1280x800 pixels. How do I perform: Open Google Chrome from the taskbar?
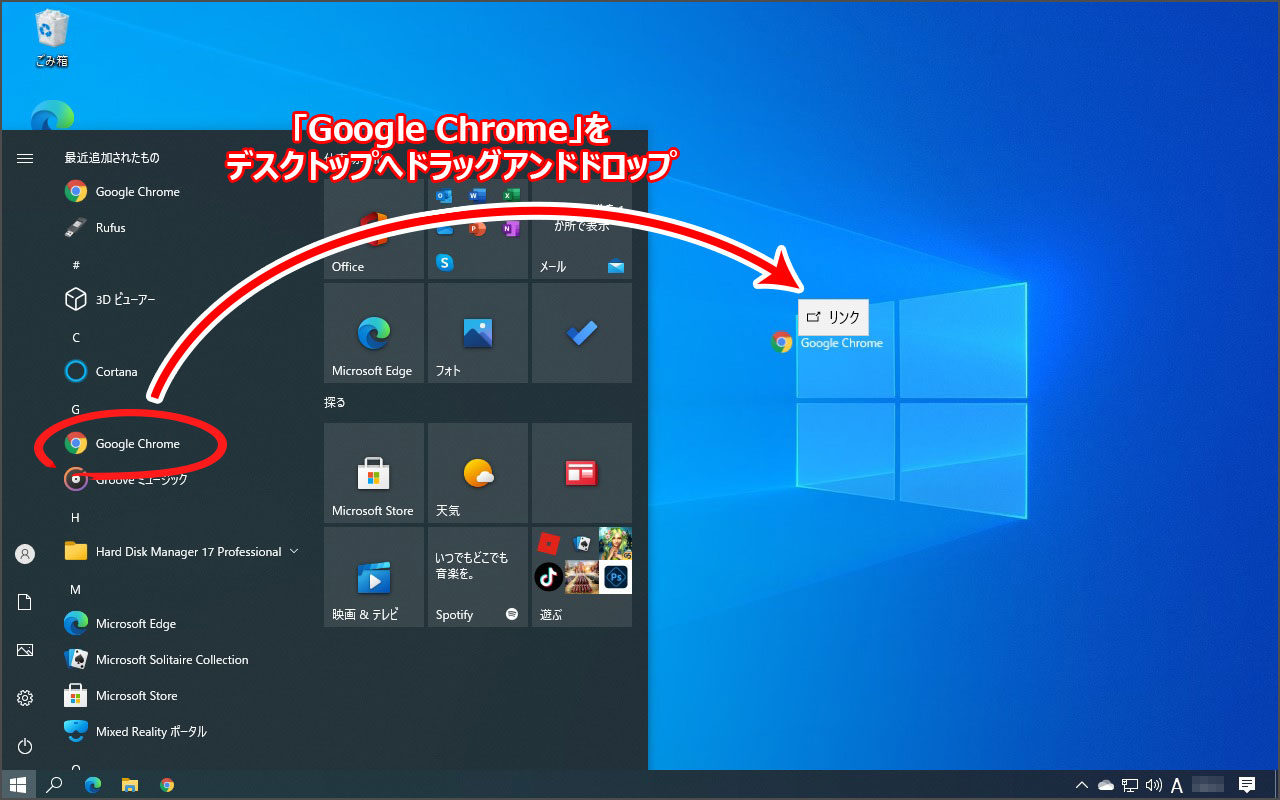pos(167,785)
